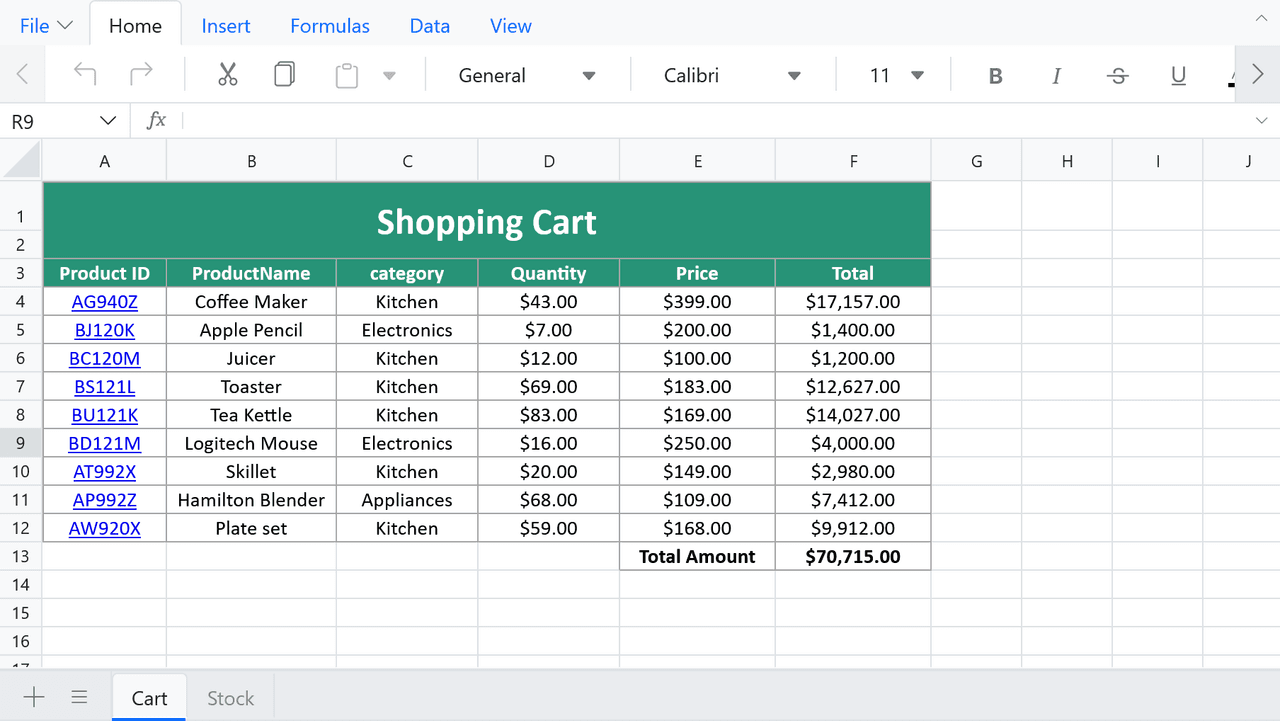Switch to the Data tab

(430, 26)
